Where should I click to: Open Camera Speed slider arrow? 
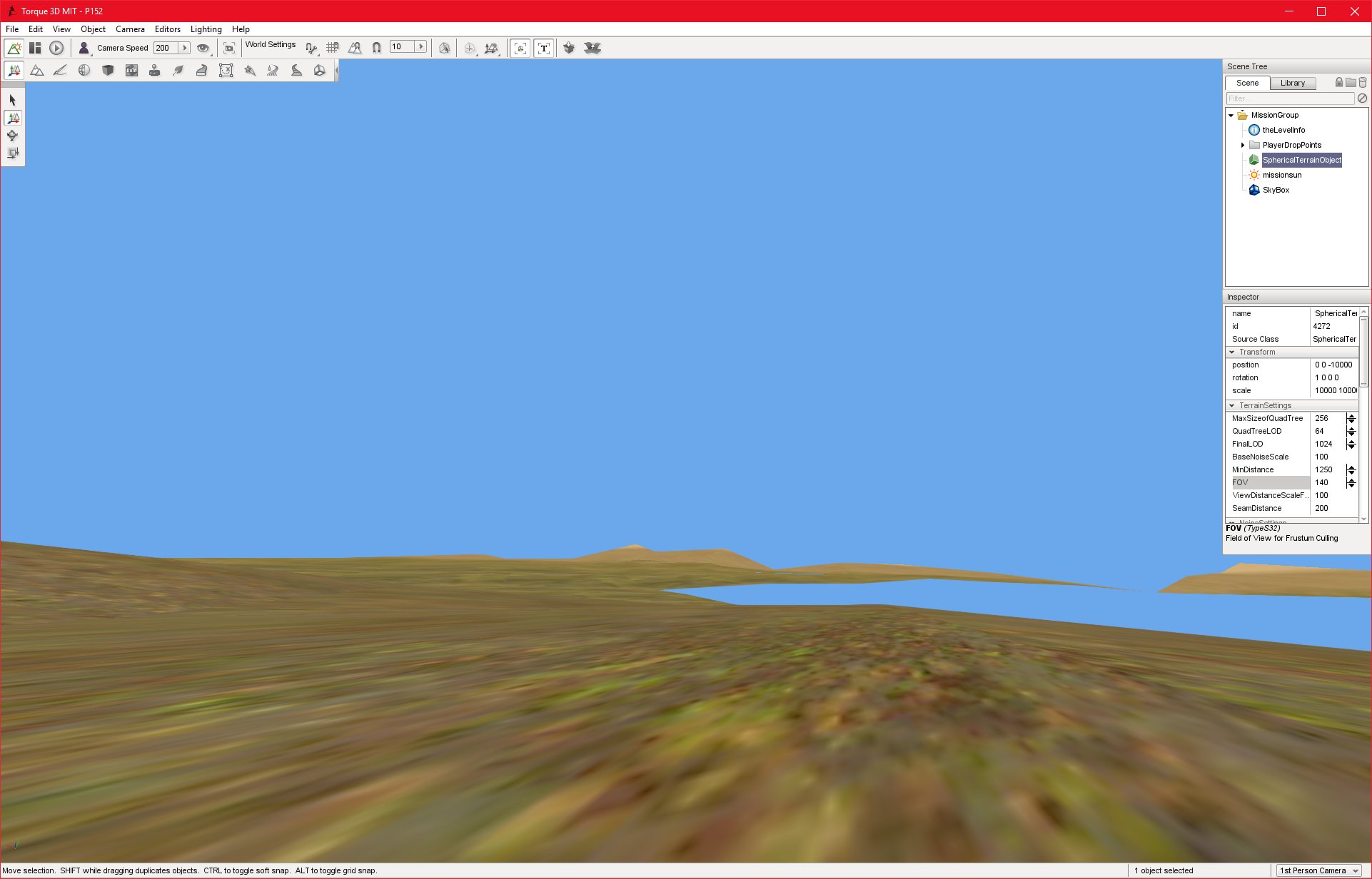point(184,48)
